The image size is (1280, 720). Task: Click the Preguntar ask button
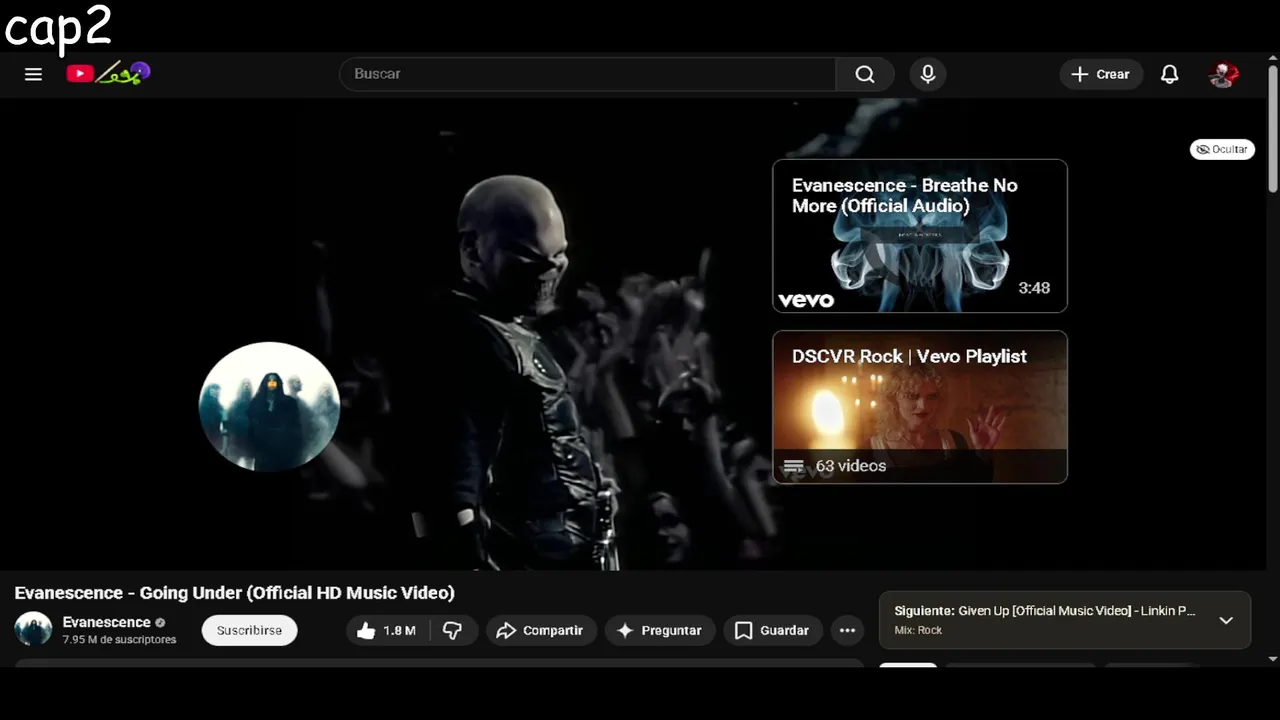click(x=660, y=630)
